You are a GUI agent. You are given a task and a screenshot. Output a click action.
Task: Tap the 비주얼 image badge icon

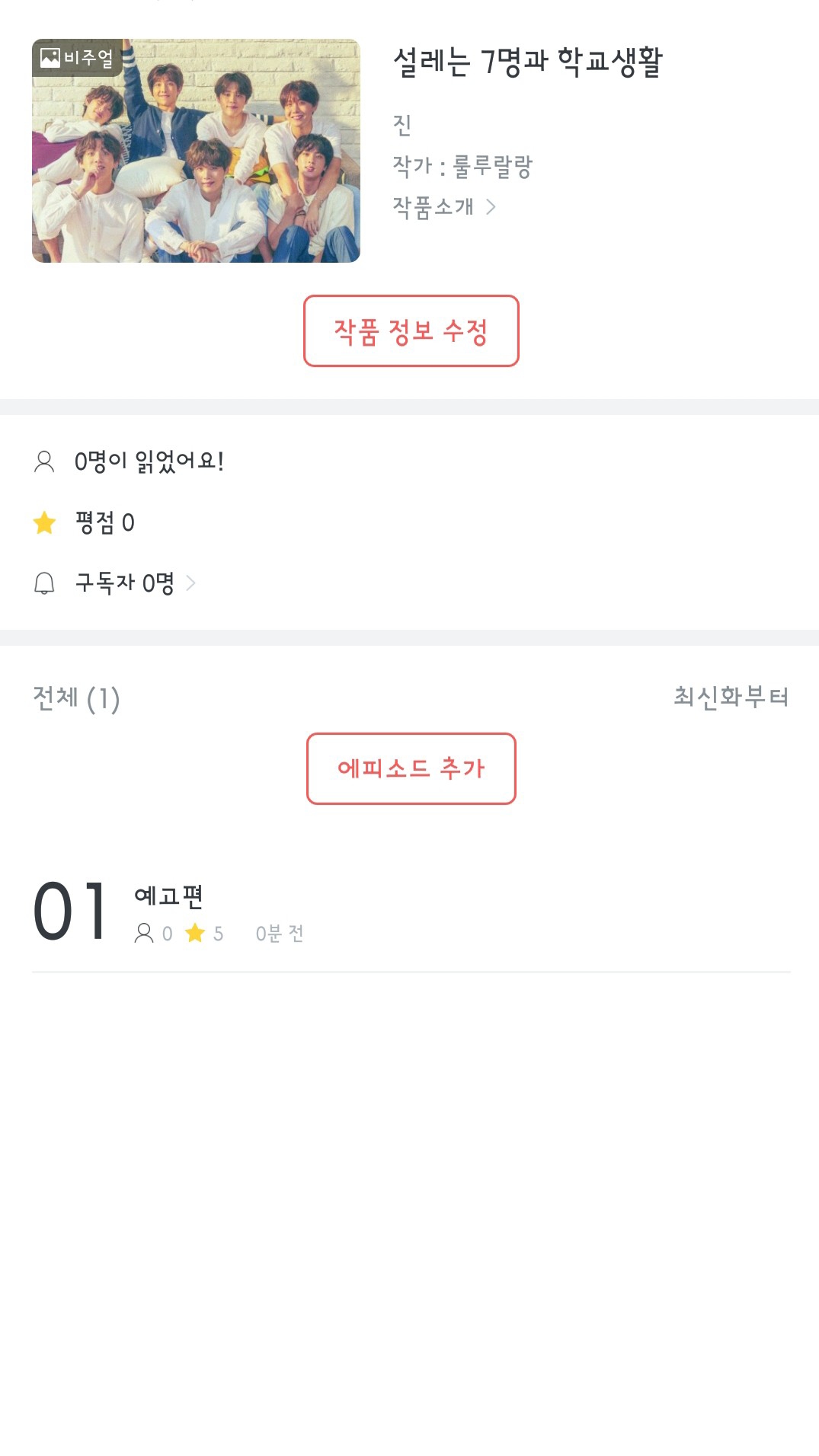[x=50, y=58]
